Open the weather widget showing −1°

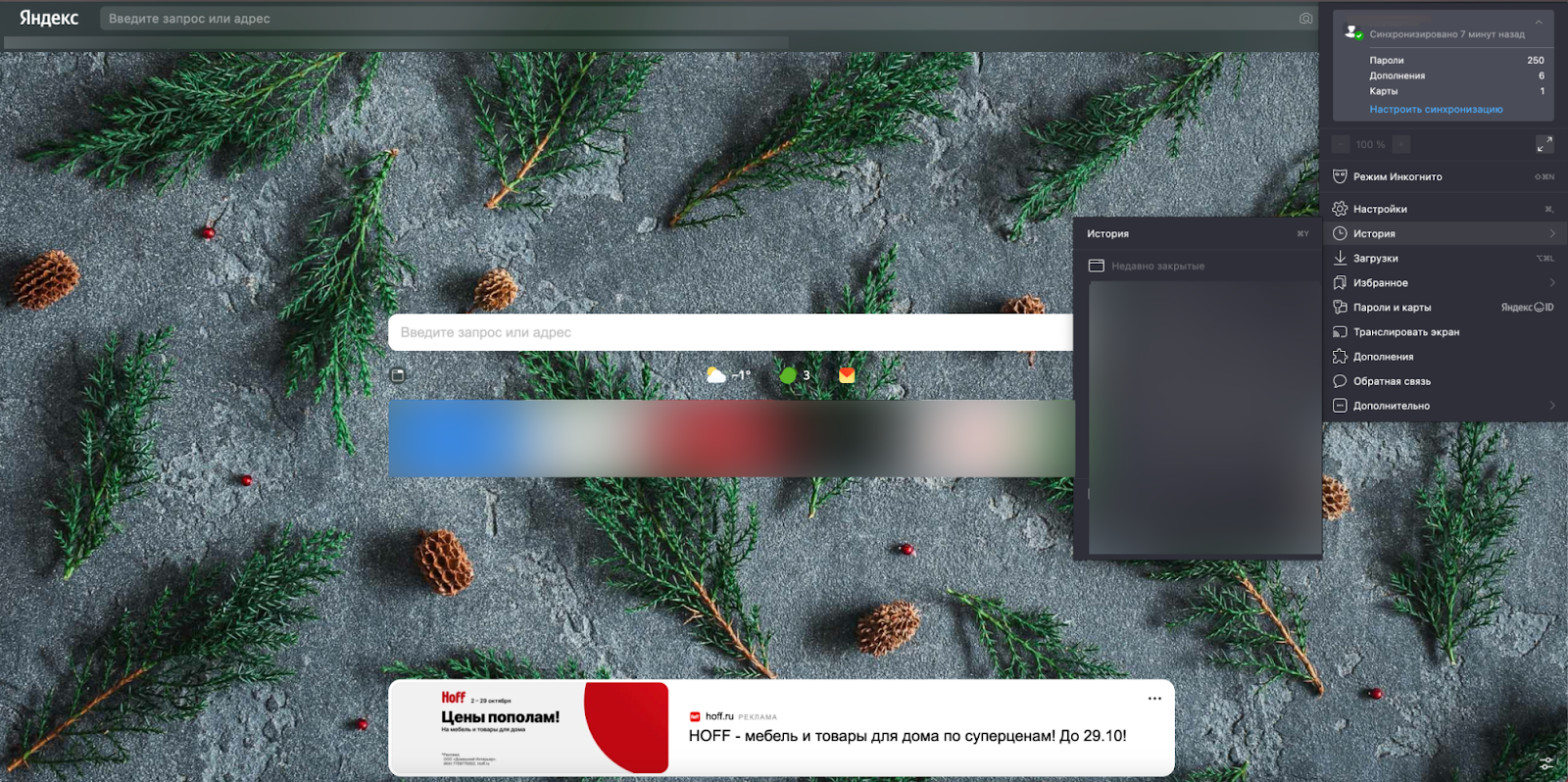pyautogui.click(x=728, y=375)
